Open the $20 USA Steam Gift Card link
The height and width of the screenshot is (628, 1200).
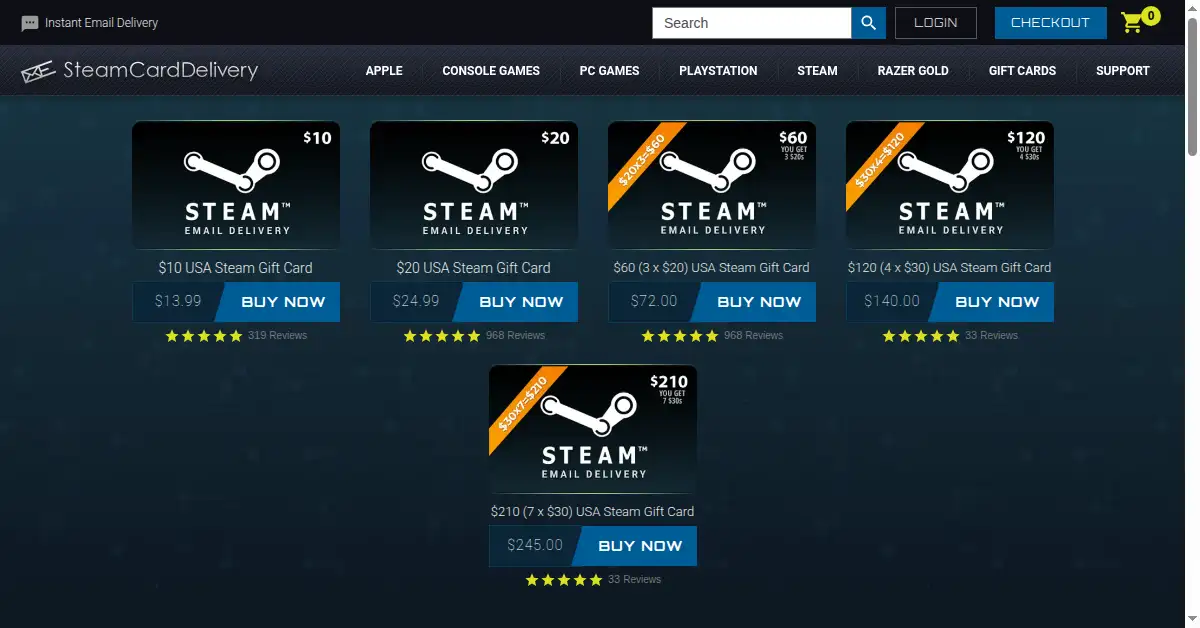click(474, 267)
